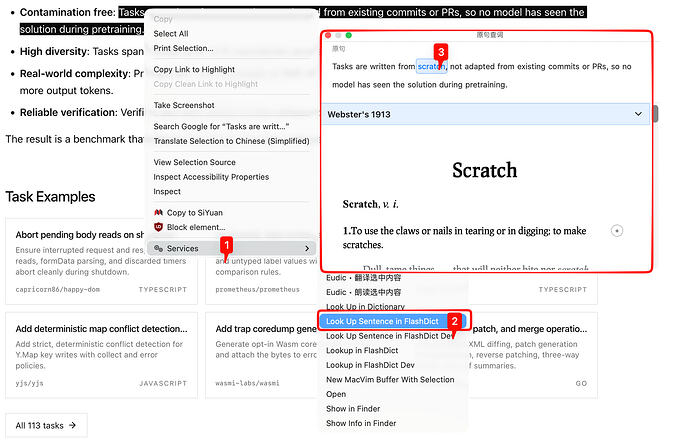Viewport: 690px width, 440px height.
Task: Click the Open service entry
Action: pos(336,394)
